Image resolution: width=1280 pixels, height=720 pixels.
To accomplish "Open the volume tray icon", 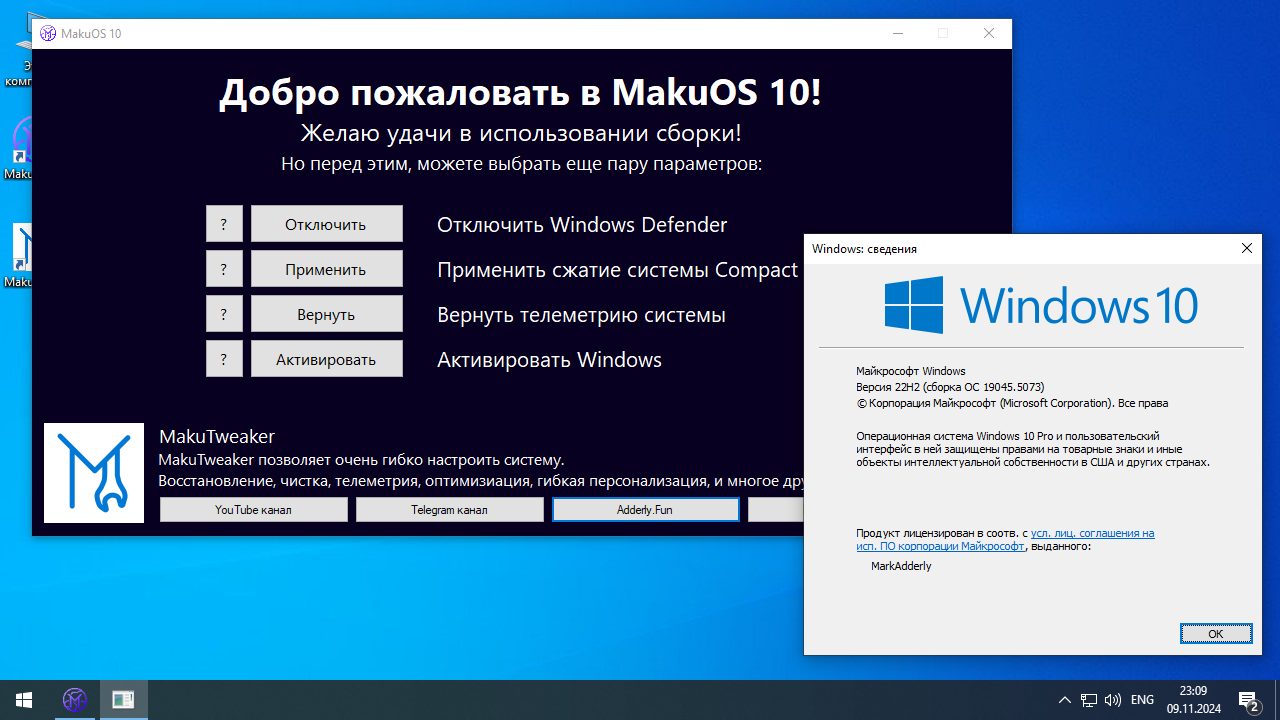I will (1113, 700).
